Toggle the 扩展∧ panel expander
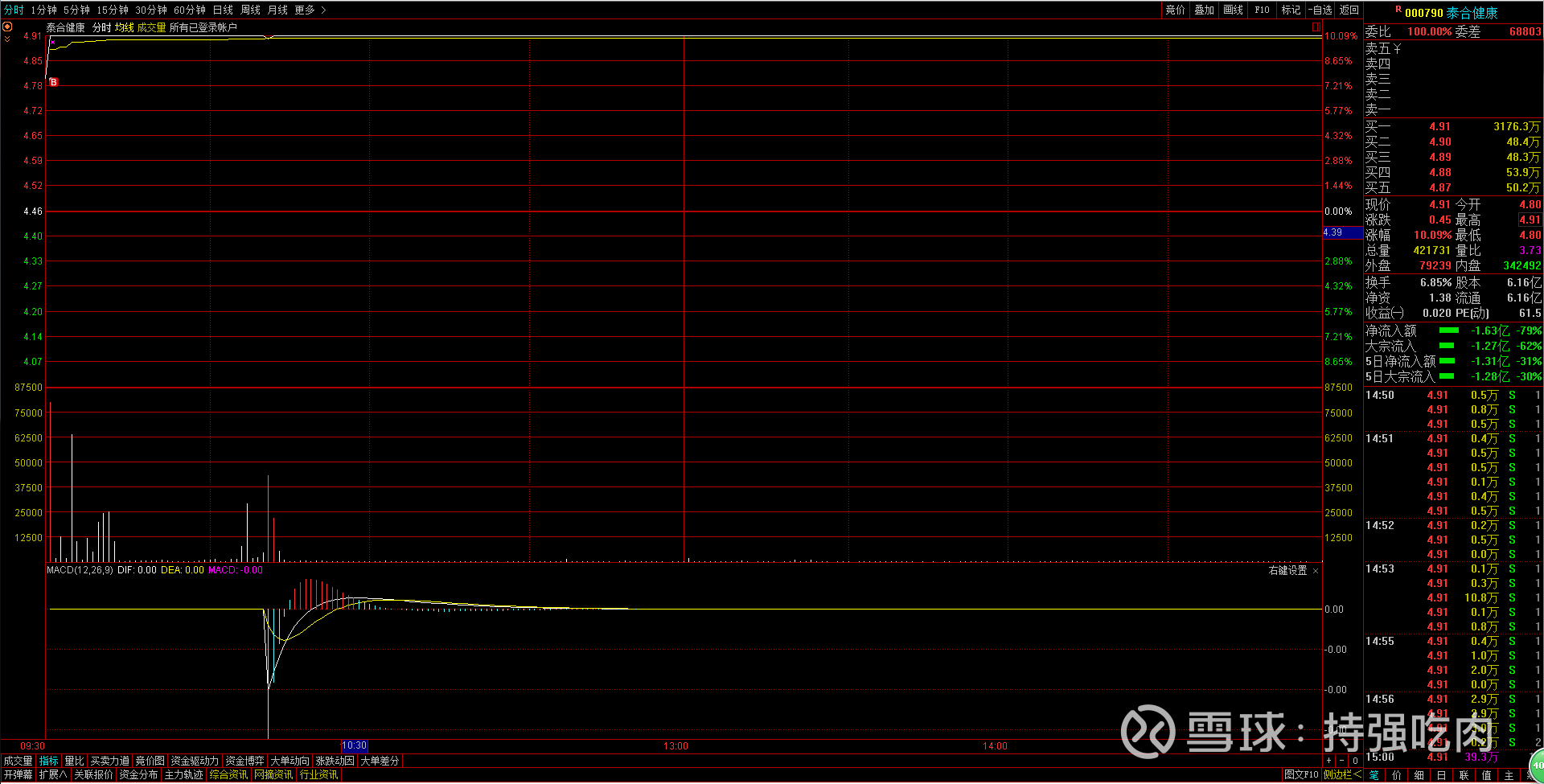 click(53, 774)
